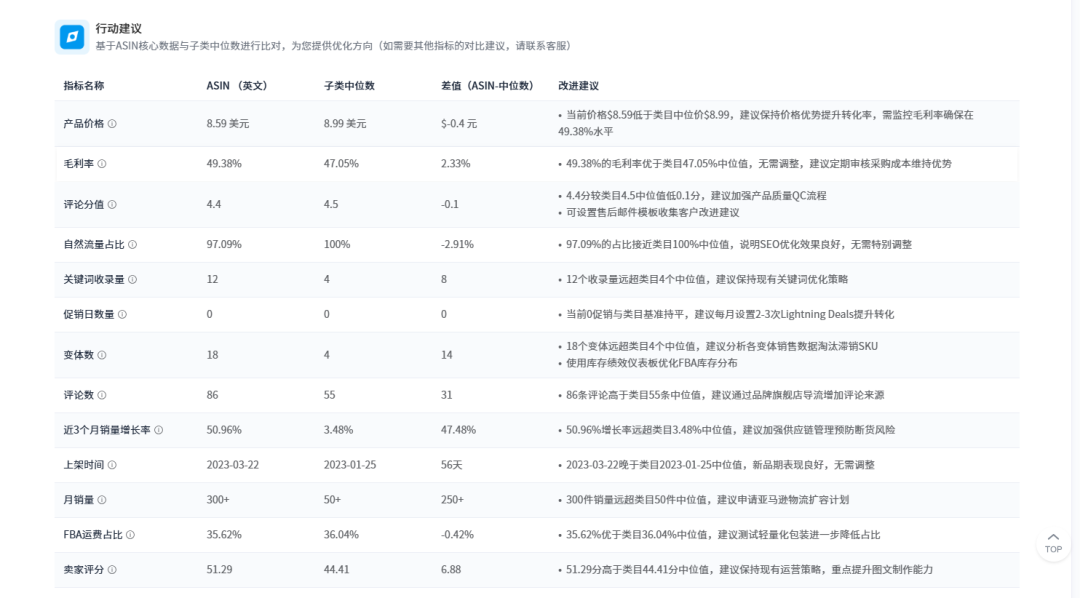Image resolution: width=1080 pixels, height=598 pixels.
Task: Click info icon beside FBA运费占比
Action: pyautogui.click(x=130, y=535)
